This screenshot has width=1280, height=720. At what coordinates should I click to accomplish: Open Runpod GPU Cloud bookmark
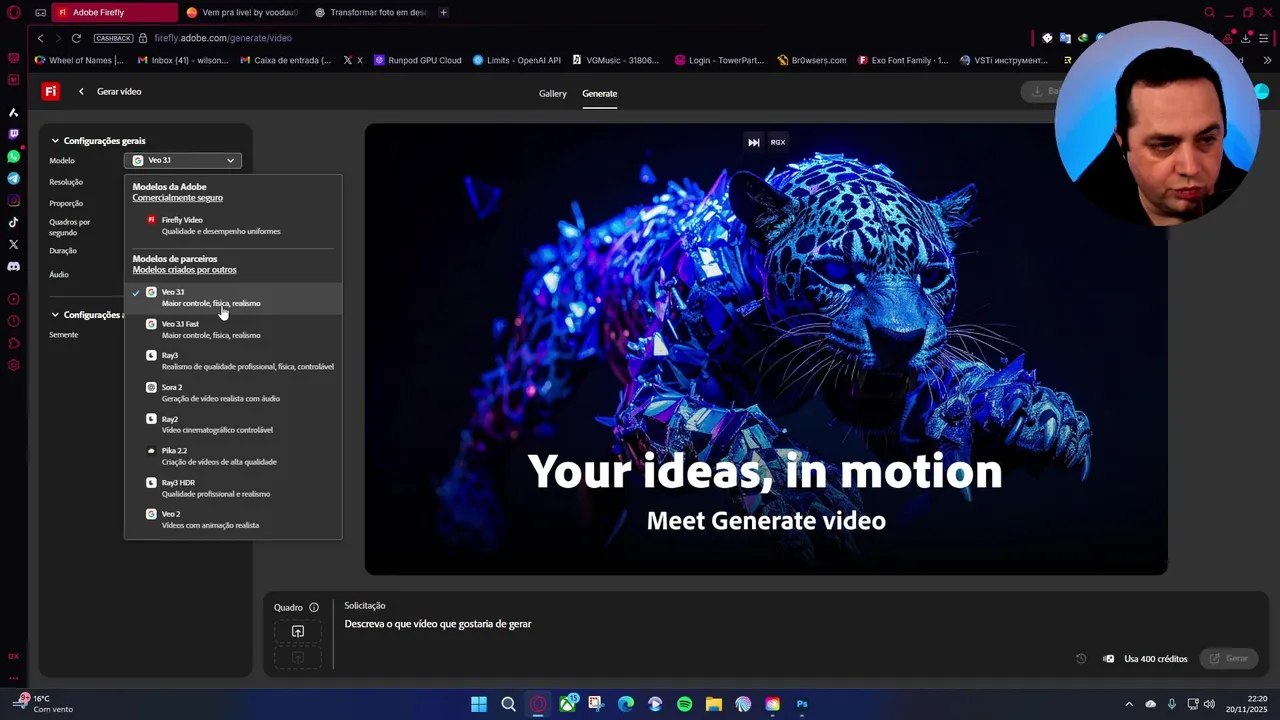click(x=418, y=60)
